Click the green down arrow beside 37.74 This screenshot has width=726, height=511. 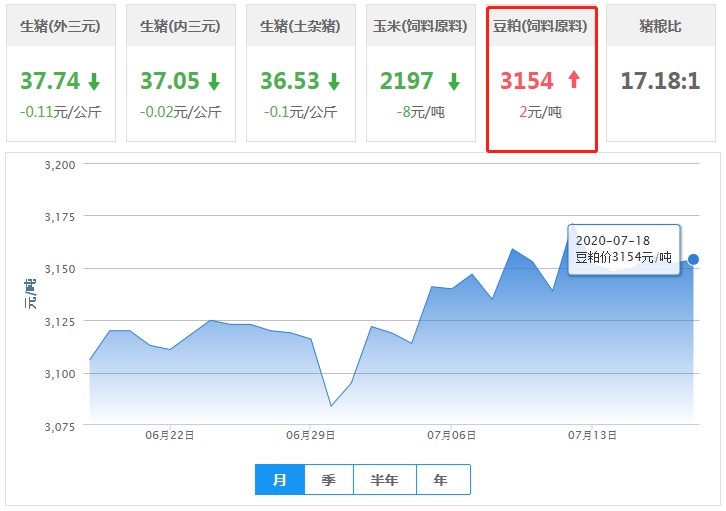click(93, 81)
